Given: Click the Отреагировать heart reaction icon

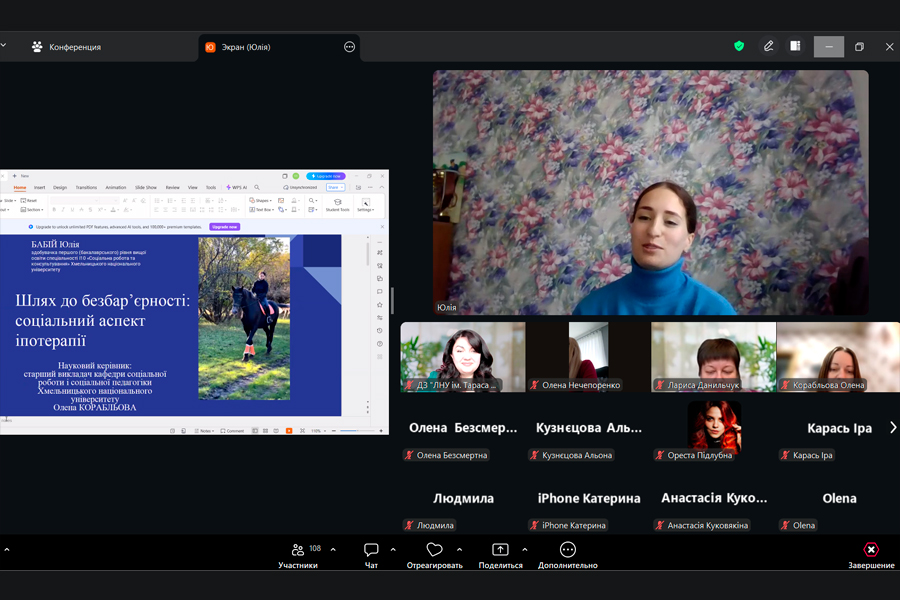Looking at the screenshot, I should click(x=435, y=549).
